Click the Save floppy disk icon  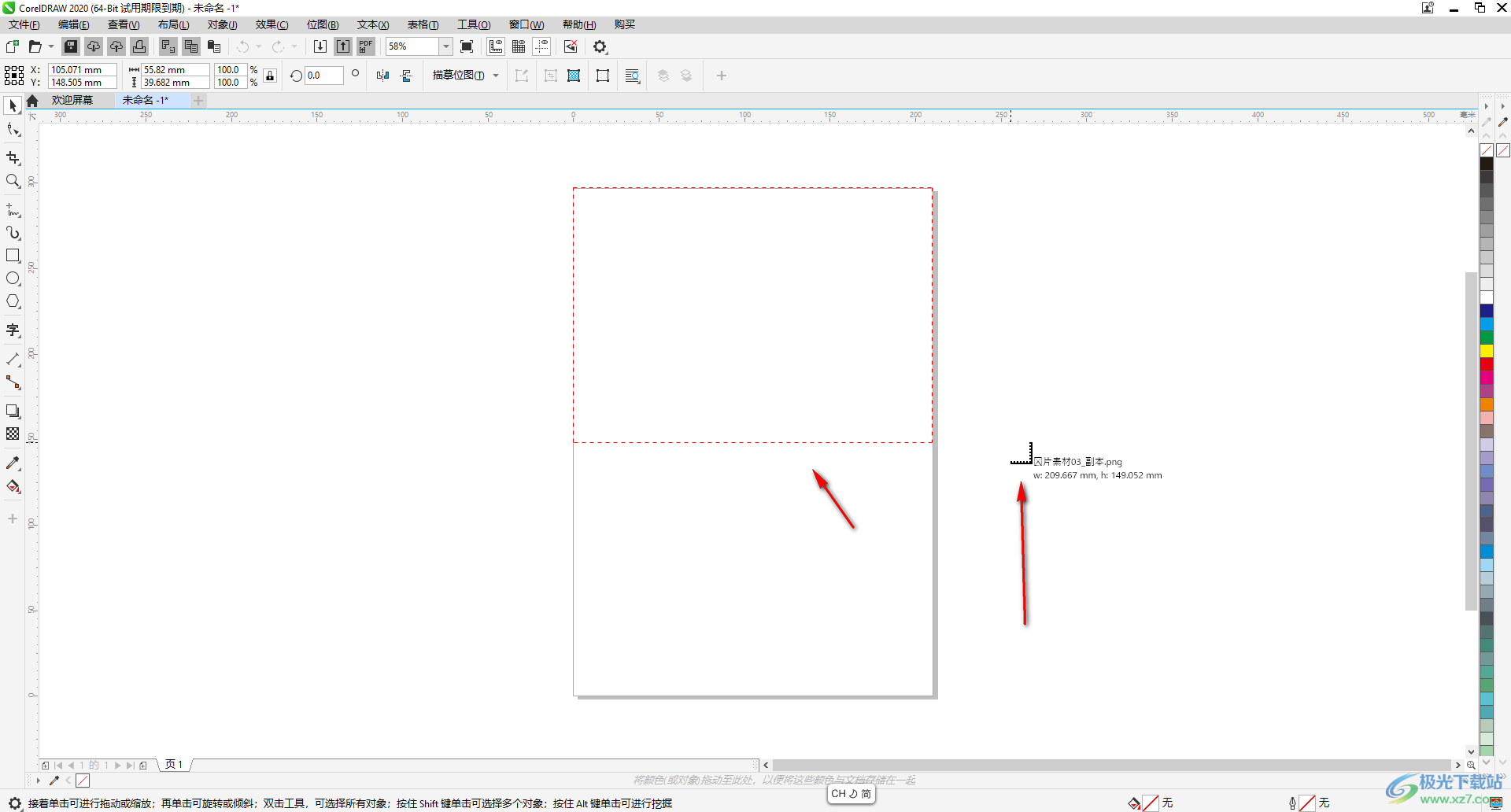pos(71,46)
